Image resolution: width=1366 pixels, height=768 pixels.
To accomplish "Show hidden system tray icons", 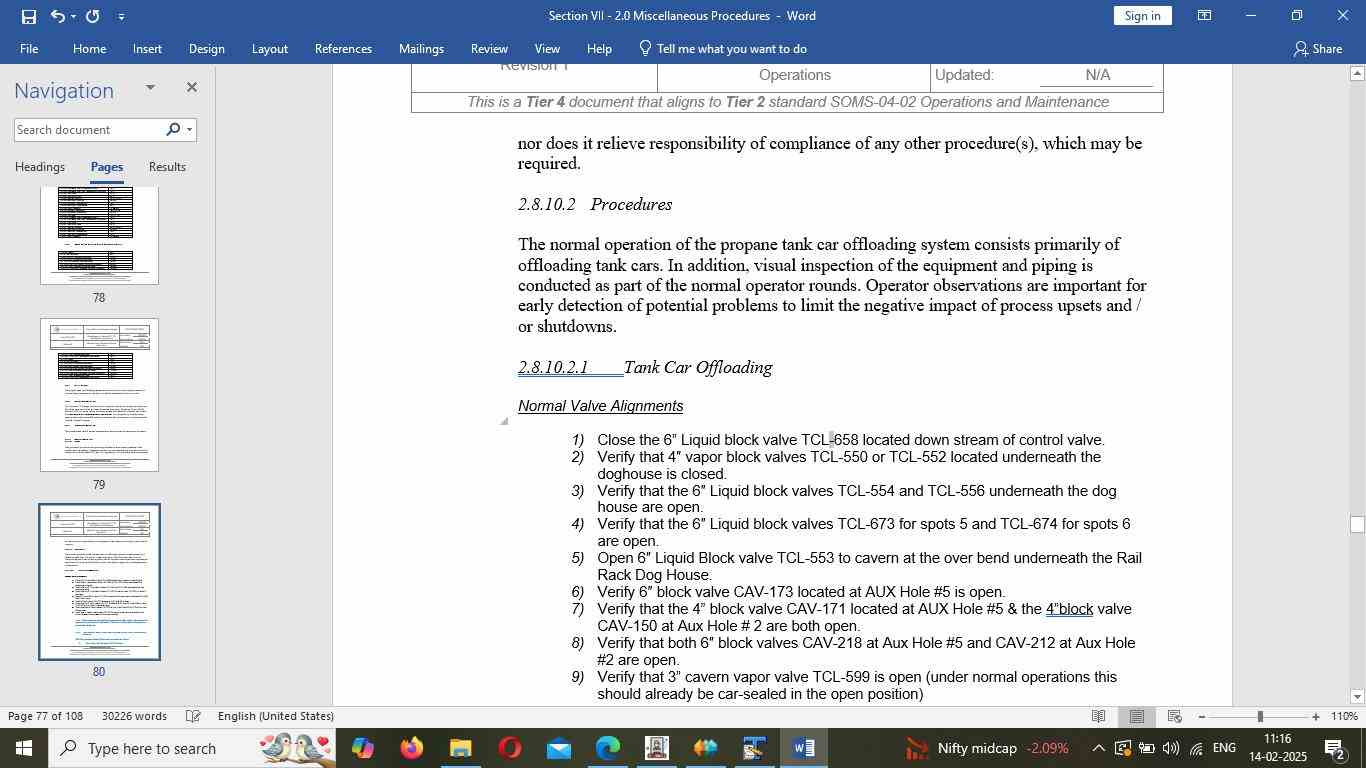I will (x=1098, y=748).
